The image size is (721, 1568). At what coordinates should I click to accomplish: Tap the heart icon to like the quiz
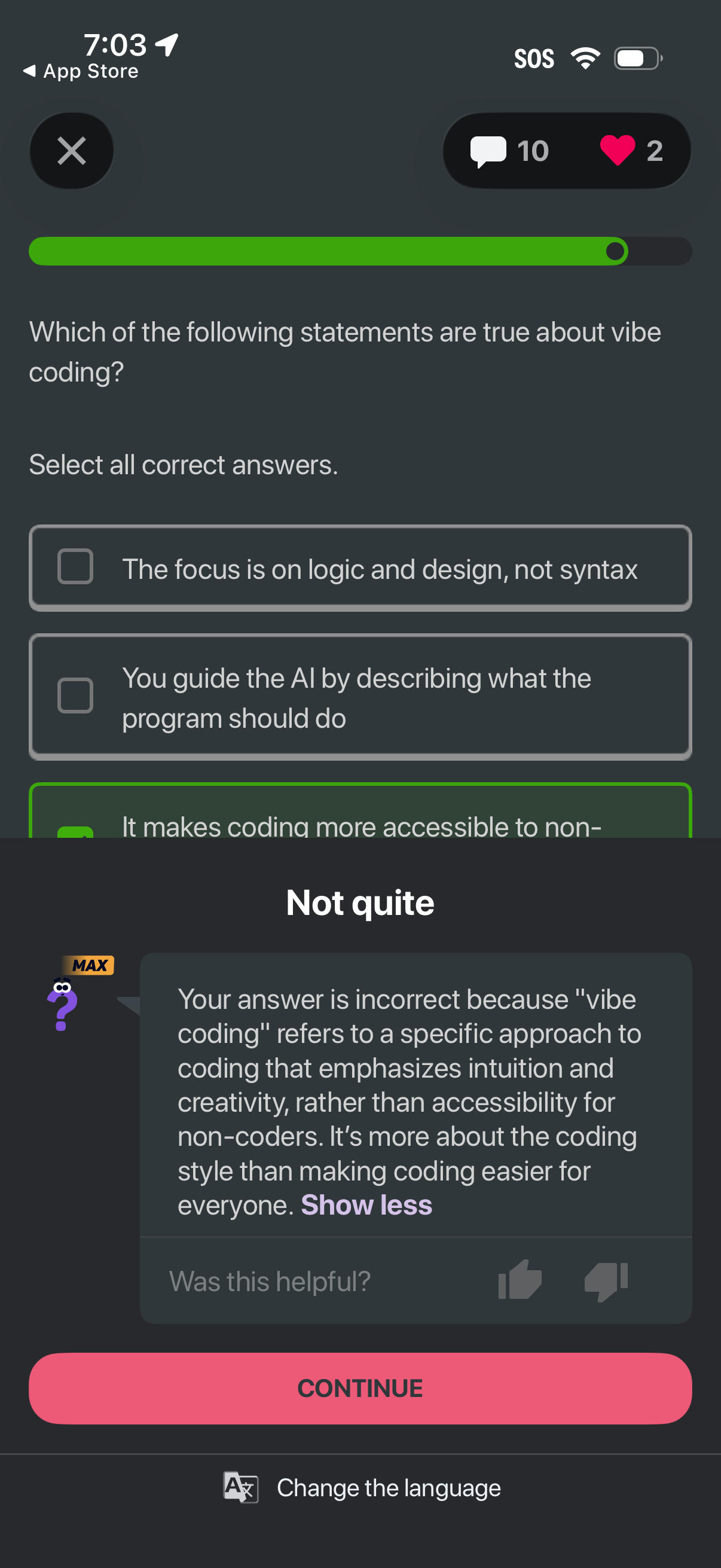[x=618, y=150]
